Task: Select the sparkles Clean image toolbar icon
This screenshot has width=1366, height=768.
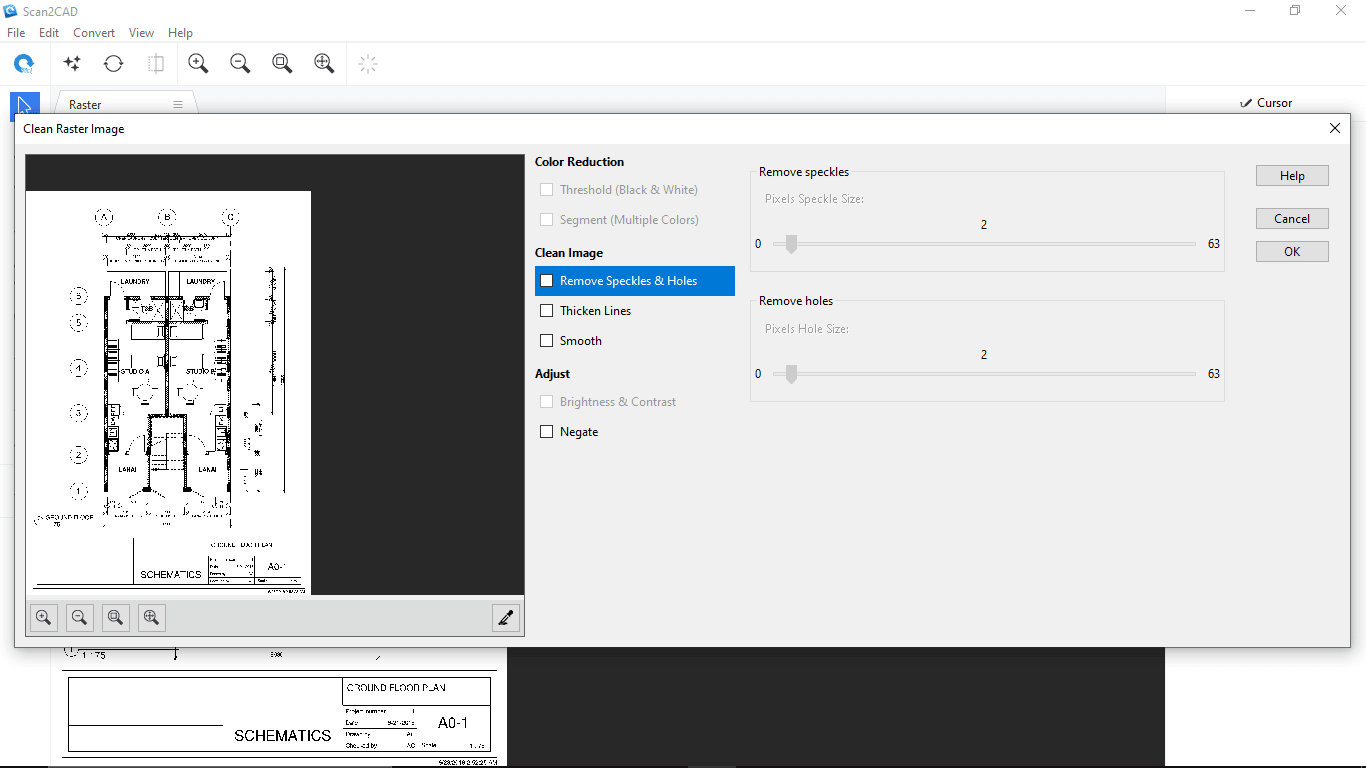Action: coord(72,63)
